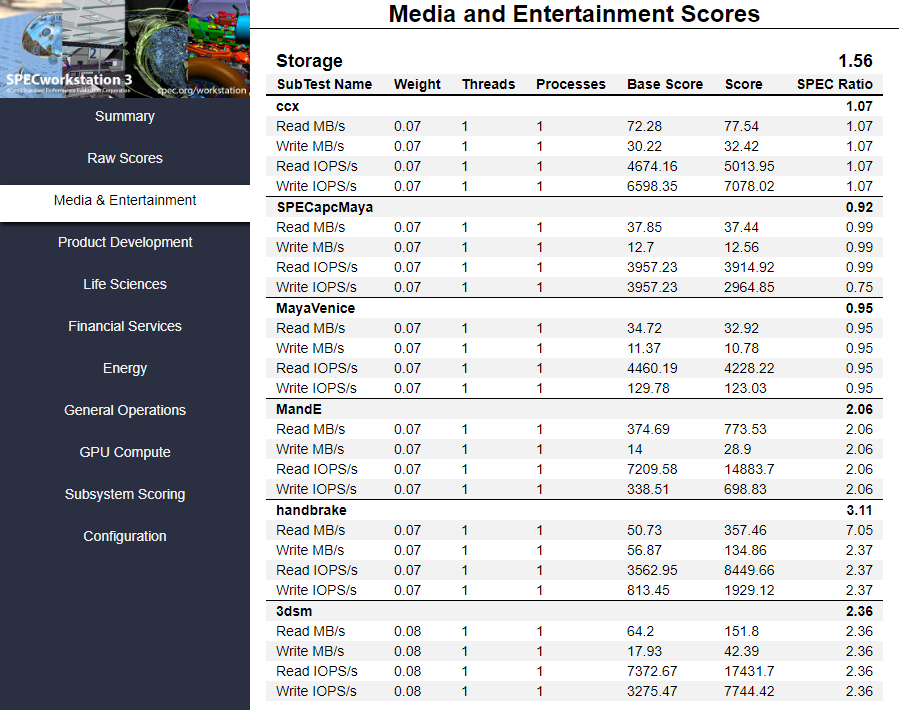
Task: Switch to Financial Services page
Action: coord(125,326)
